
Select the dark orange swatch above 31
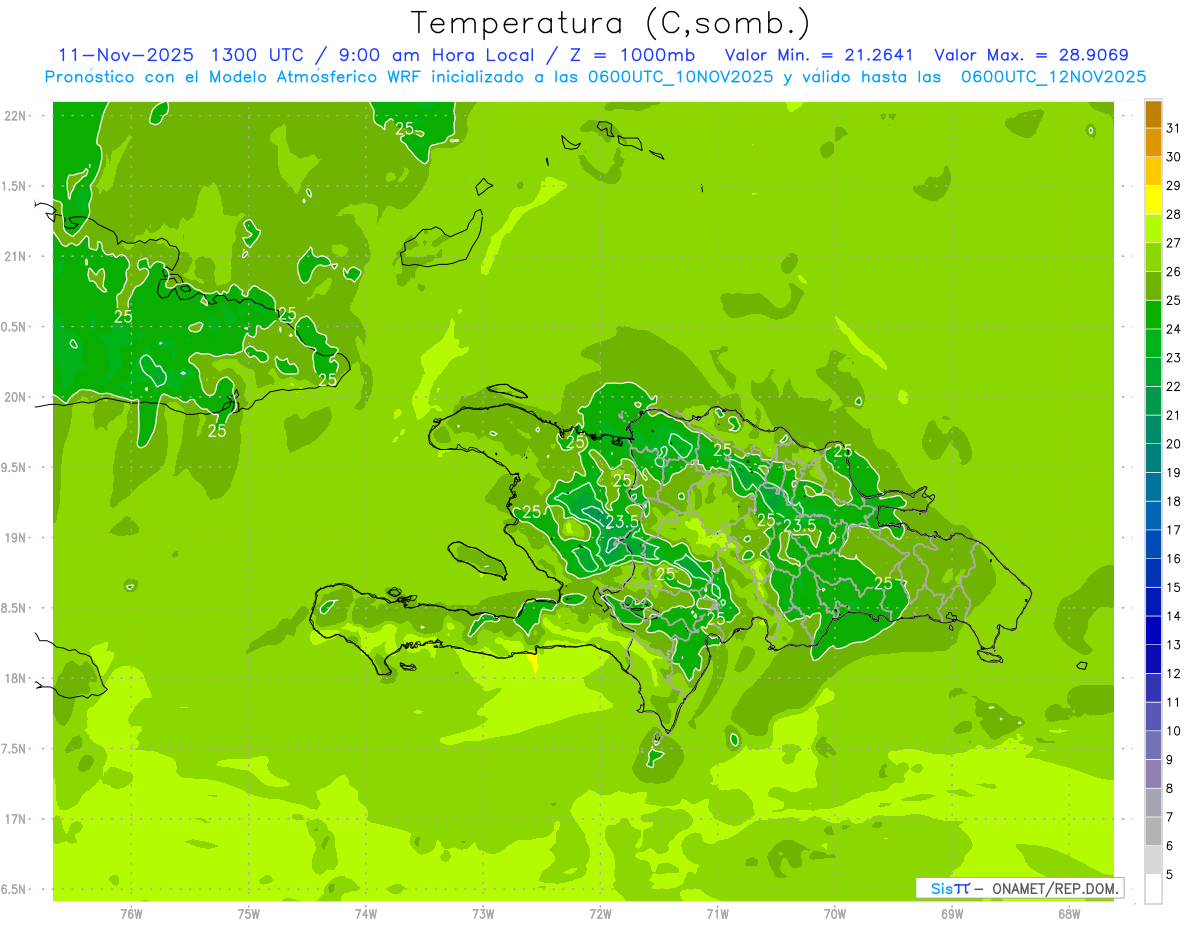coord(1153,114)
